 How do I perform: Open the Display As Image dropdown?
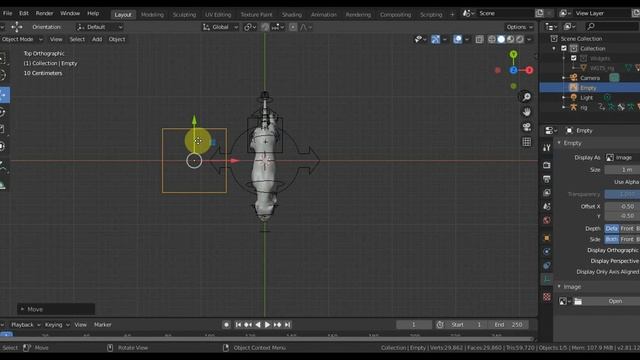click(x=622, y=158)
